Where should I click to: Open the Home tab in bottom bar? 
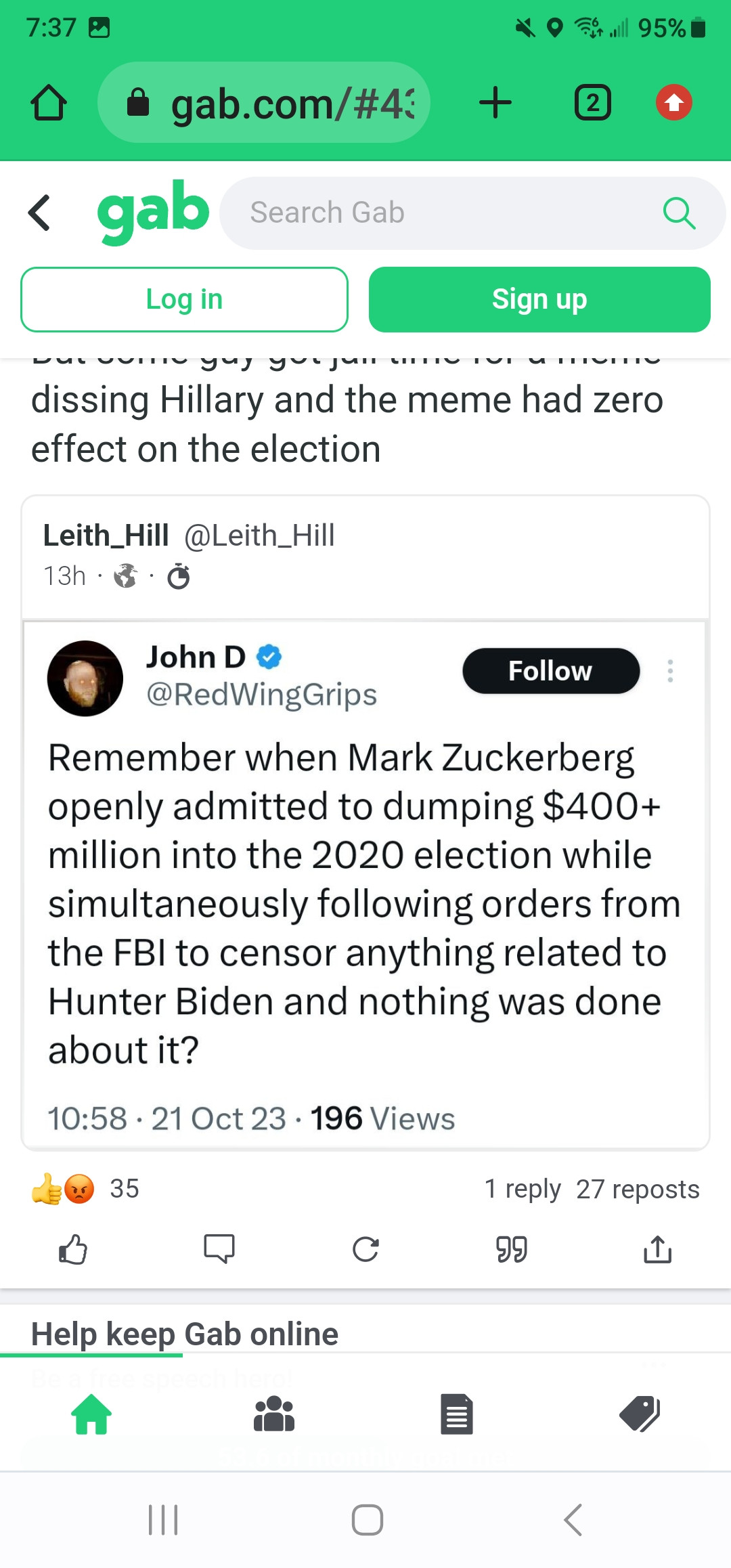coord(91,1414)
